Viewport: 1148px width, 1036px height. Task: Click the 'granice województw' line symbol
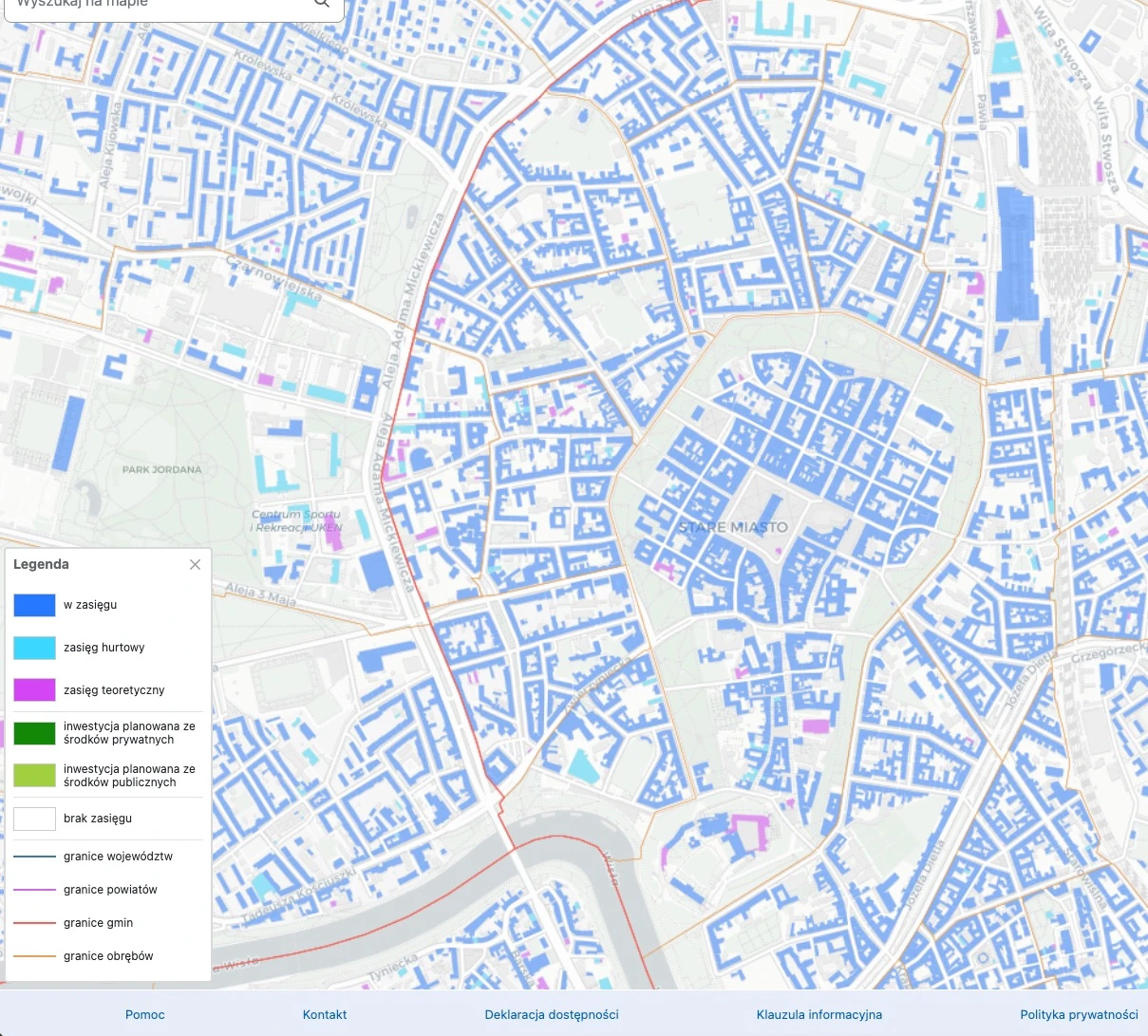[x=34, y=856]
